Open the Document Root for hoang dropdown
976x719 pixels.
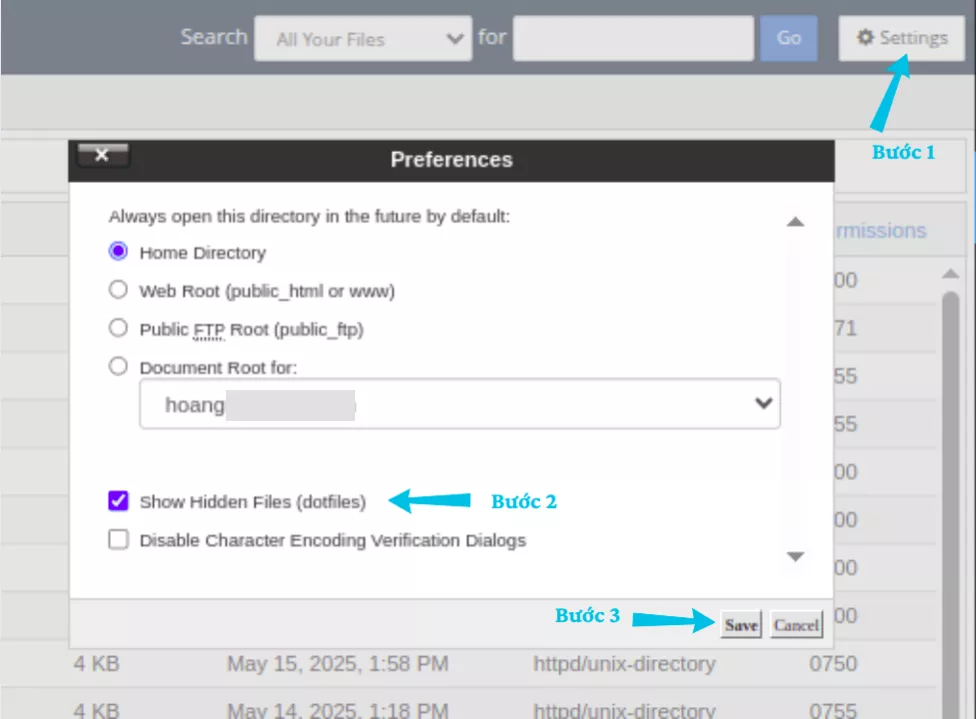coord(460,404)
